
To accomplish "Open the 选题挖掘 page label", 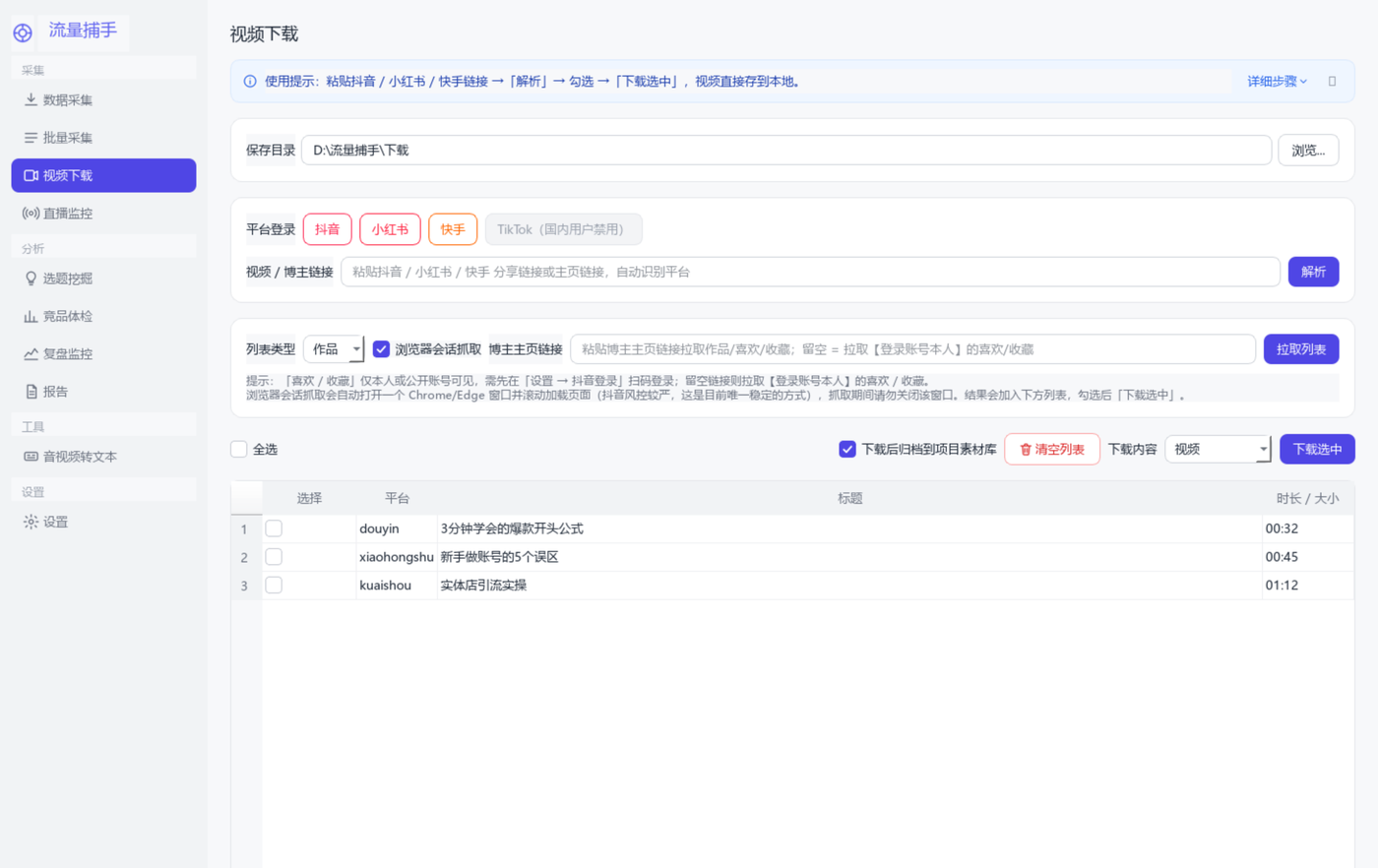I will [68, 279].
